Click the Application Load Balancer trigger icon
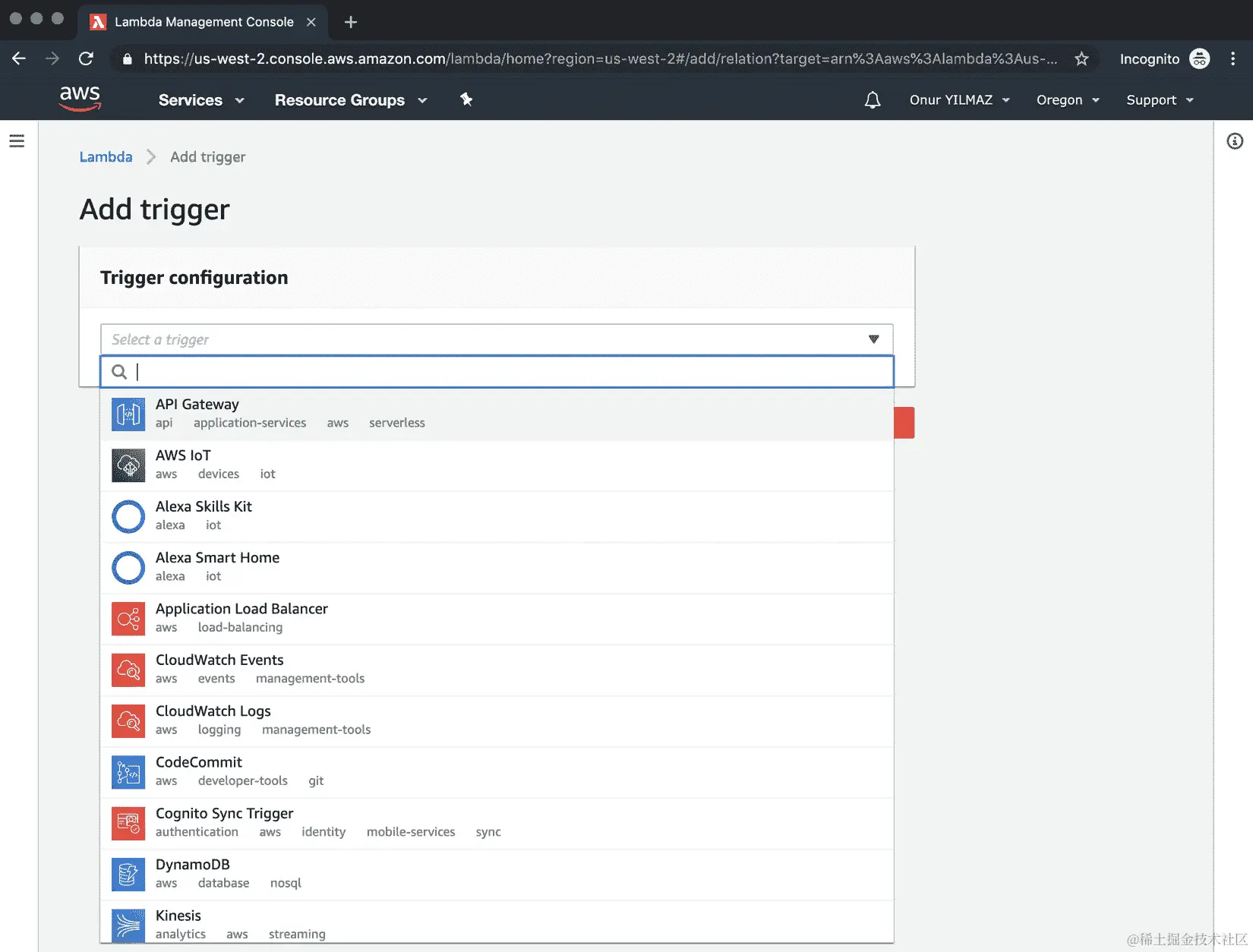 pyautogui.click(x=128, y=619)
